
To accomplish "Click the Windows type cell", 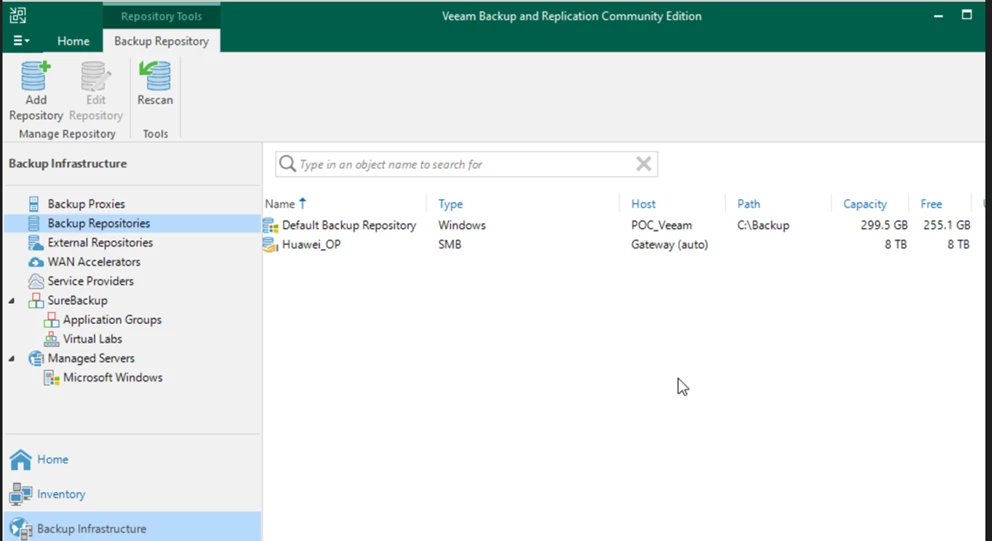I will (x=462, y=225).
